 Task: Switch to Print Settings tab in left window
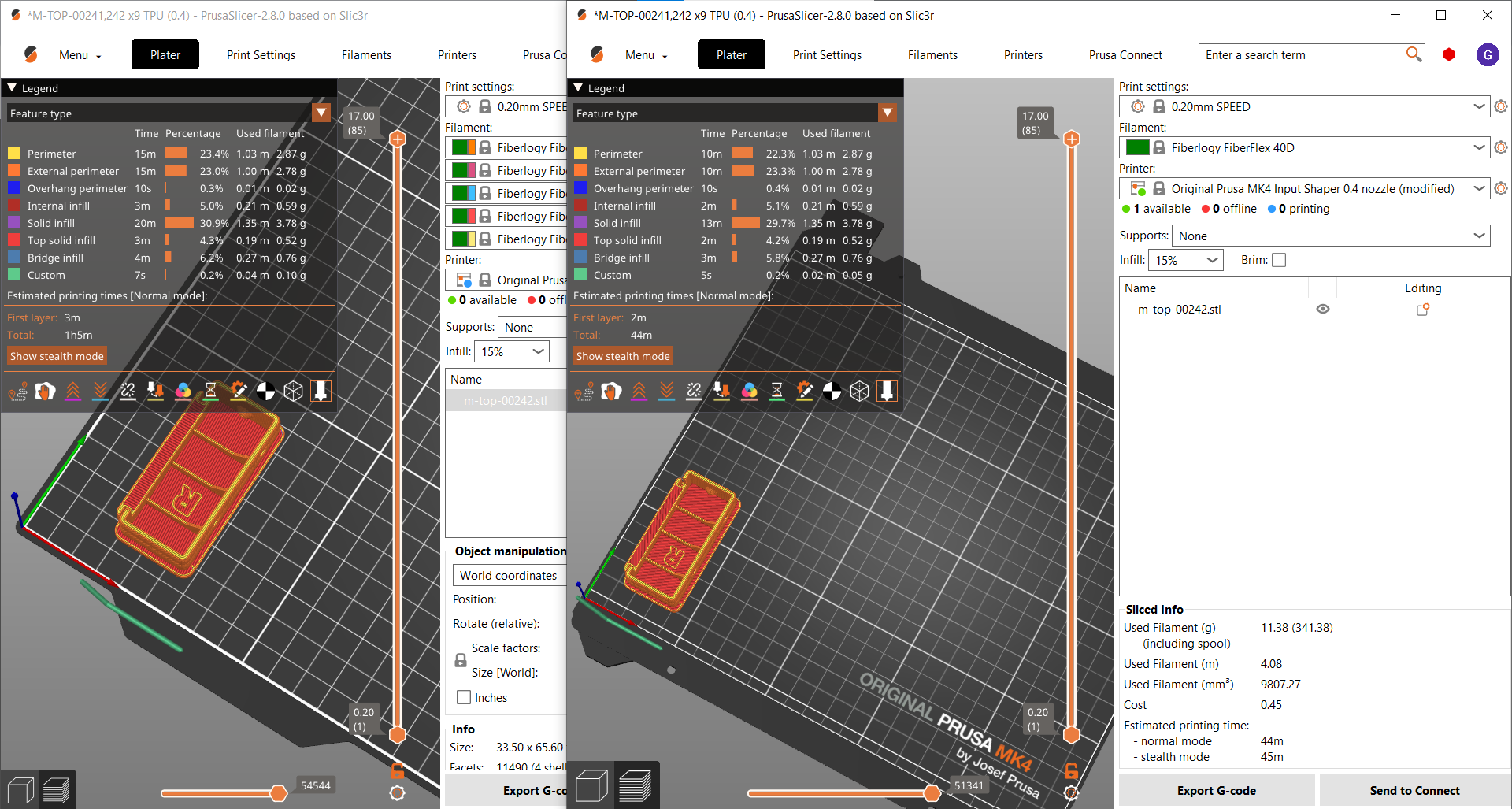261,54
